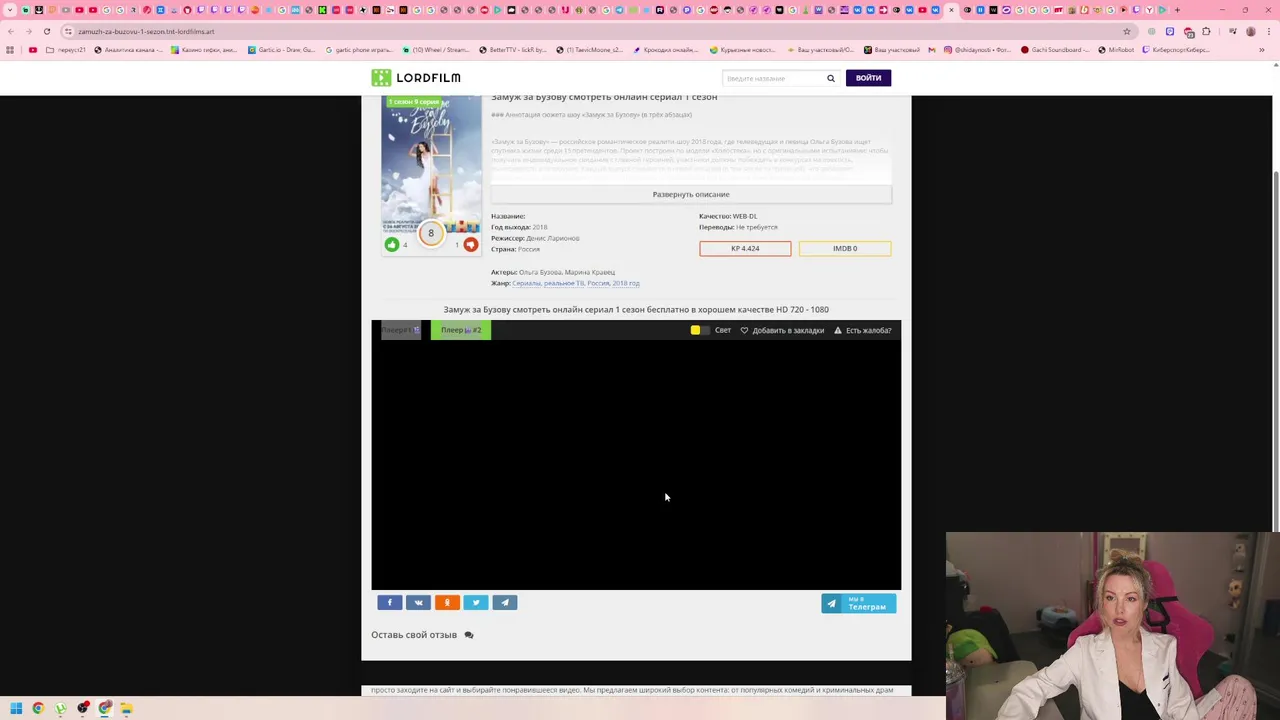This screenshot has height=720, width=1280.
Task: Open a new browser tab with plus icon
Action: pos(1177,10)
